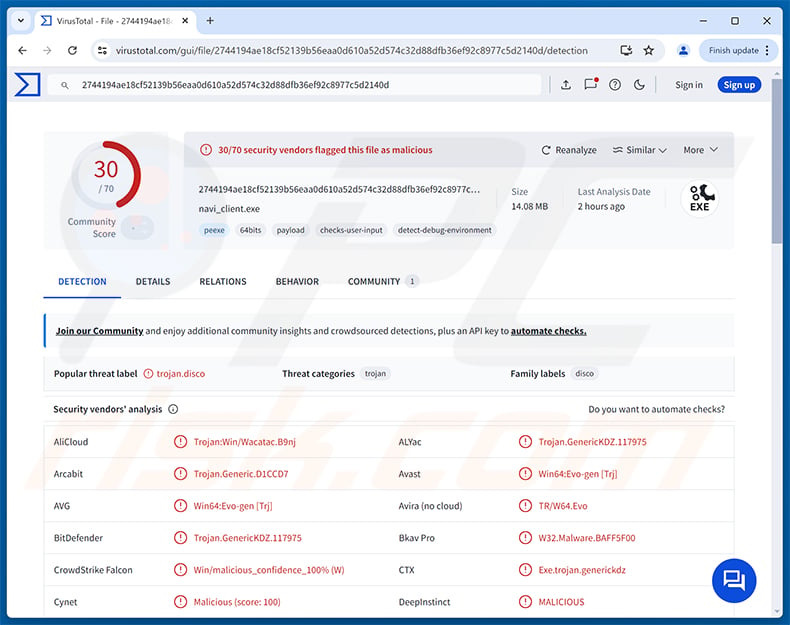Click the hash search input field
This screenshot has width=790, height=625.
pos(295,85)
